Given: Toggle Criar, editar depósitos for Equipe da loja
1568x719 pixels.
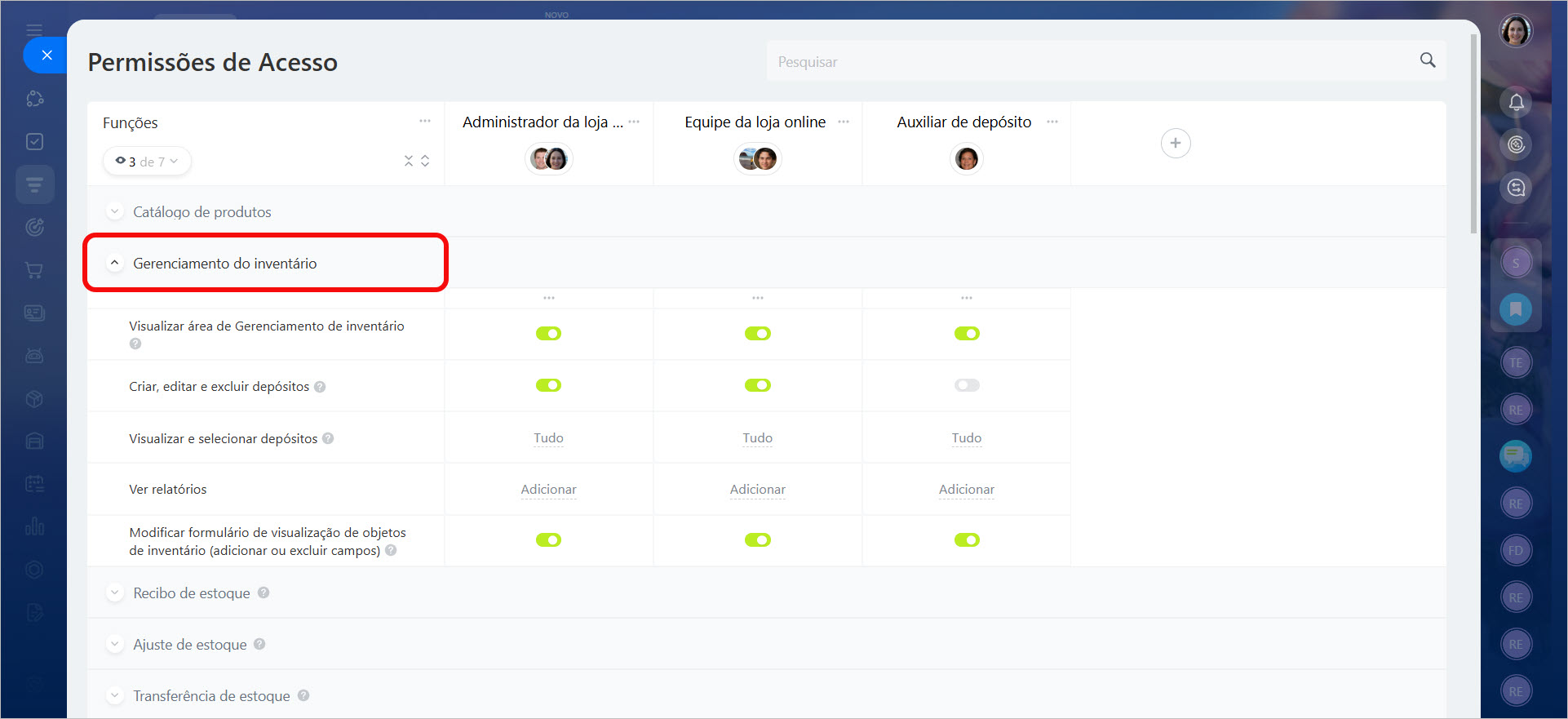Looking at the screenshot, I should 758,385.
